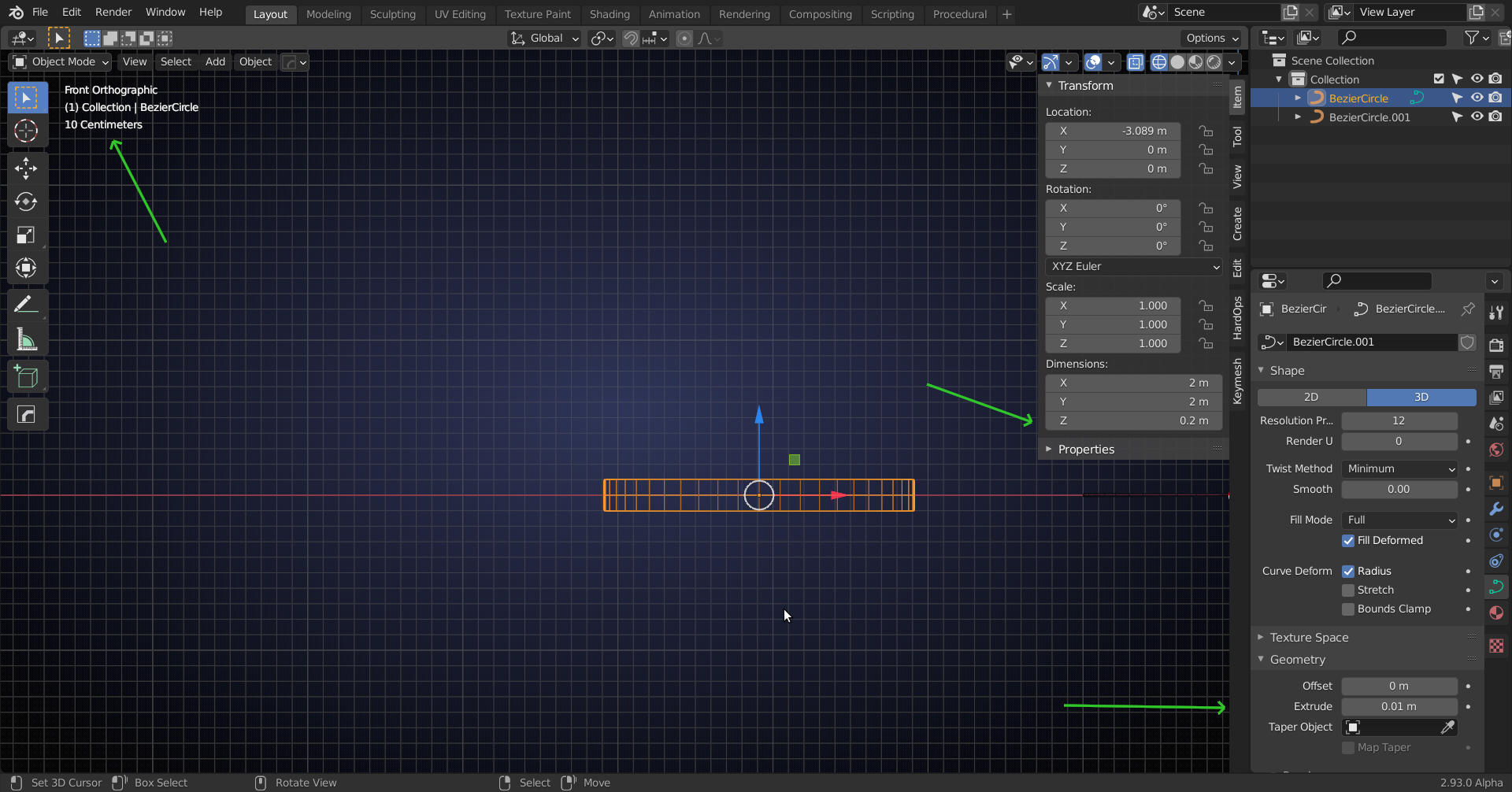
Task: Adjust the Smooth slider value
Action: (1399, 489)
